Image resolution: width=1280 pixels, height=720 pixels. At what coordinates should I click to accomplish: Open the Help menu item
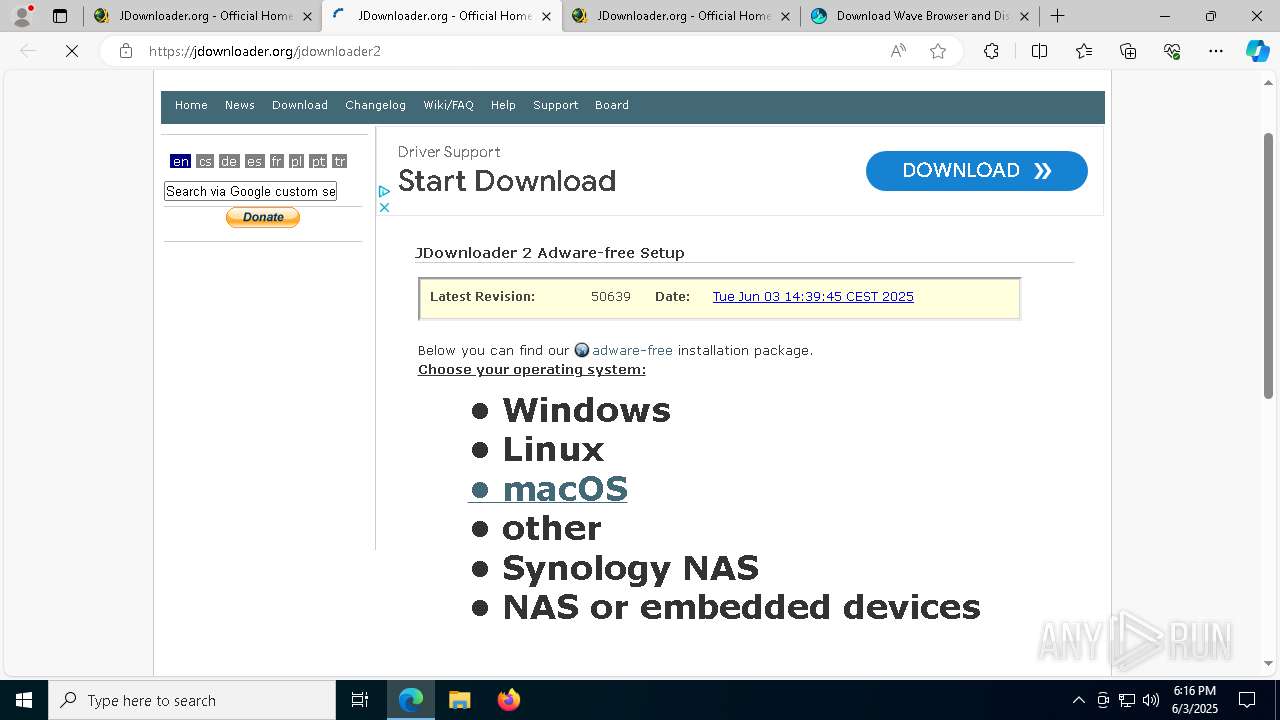click(x=503, y=105)
